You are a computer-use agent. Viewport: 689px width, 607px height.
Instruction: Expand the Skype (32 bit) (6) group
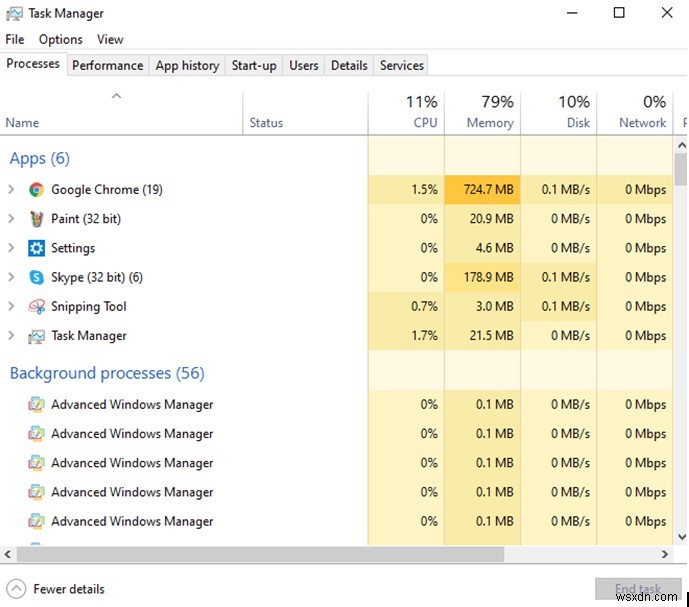(11, 277)
